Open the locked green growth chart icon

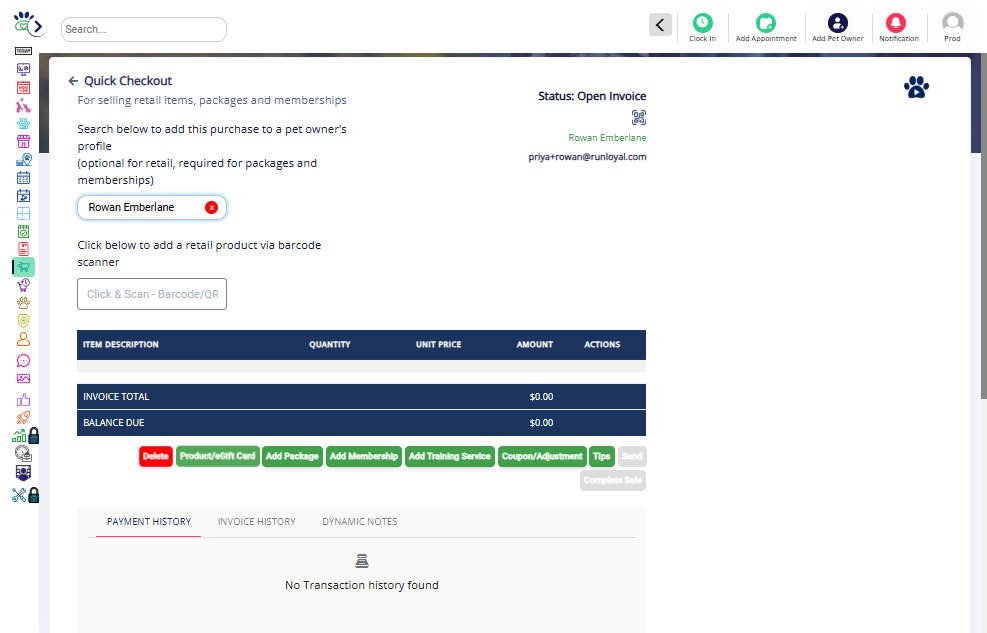25,435
